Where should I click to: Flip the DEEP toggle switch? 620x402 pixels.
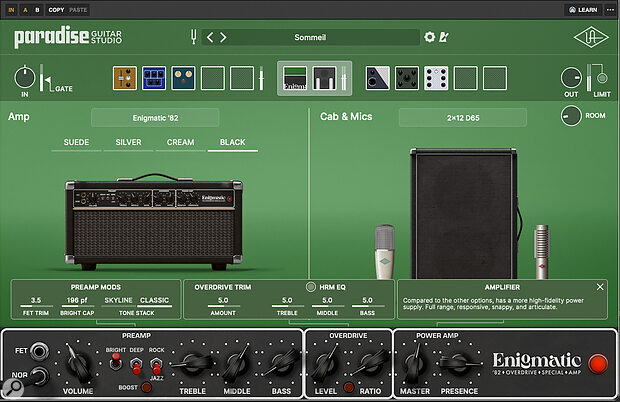tap(136, 364)
